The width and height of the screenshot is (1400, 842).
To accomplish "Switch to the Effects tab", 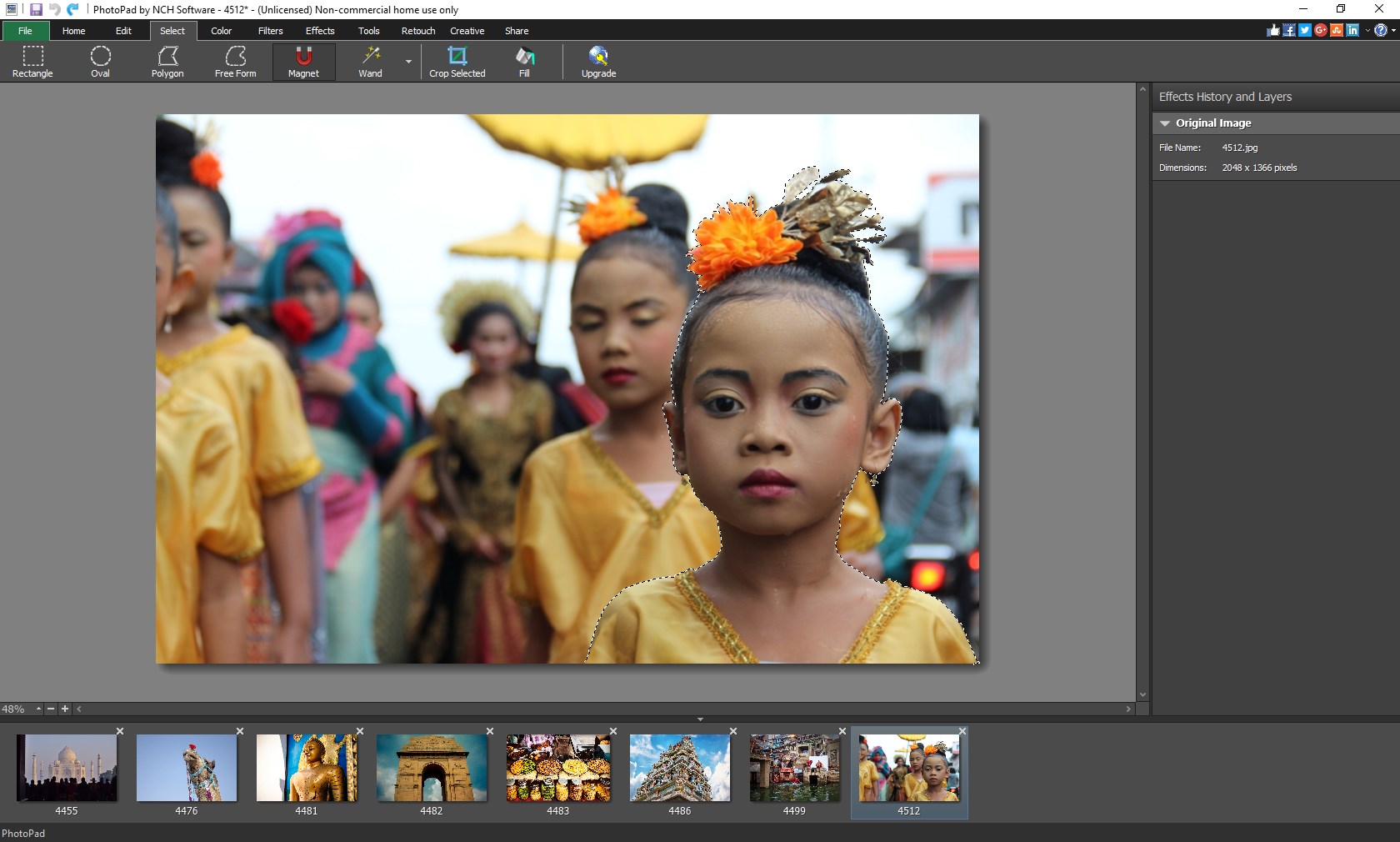I will (x=319, y=31).
